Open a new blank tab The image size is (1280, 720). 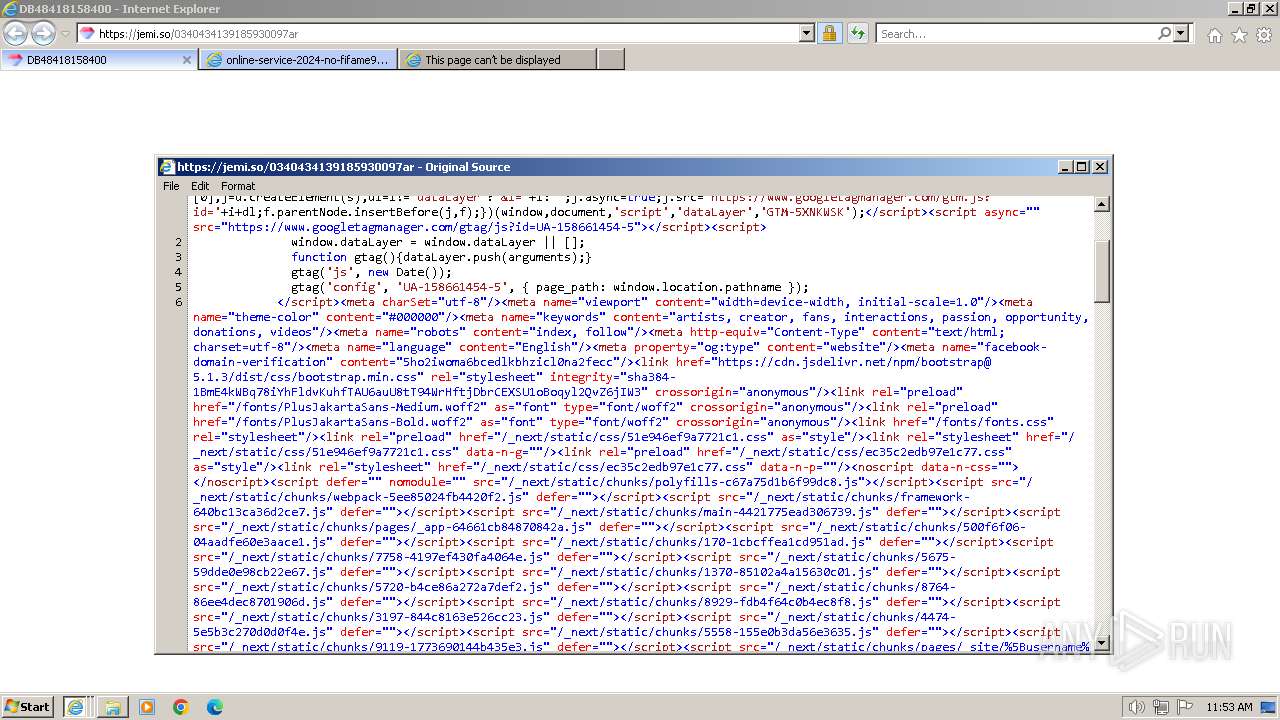(x=610, y=60)
